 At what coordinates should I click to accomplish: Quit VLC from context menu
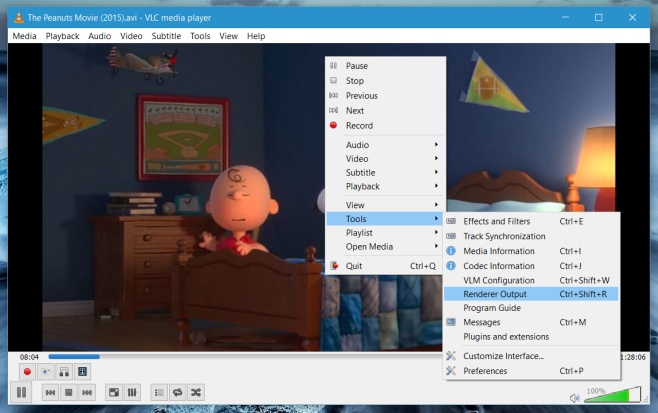tap(385, 266)
